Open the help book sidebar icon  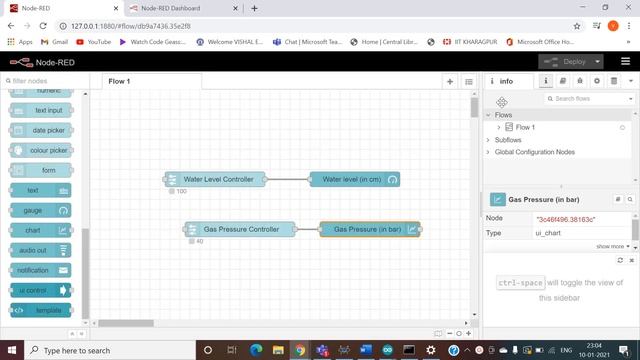(x=563, y=81)
